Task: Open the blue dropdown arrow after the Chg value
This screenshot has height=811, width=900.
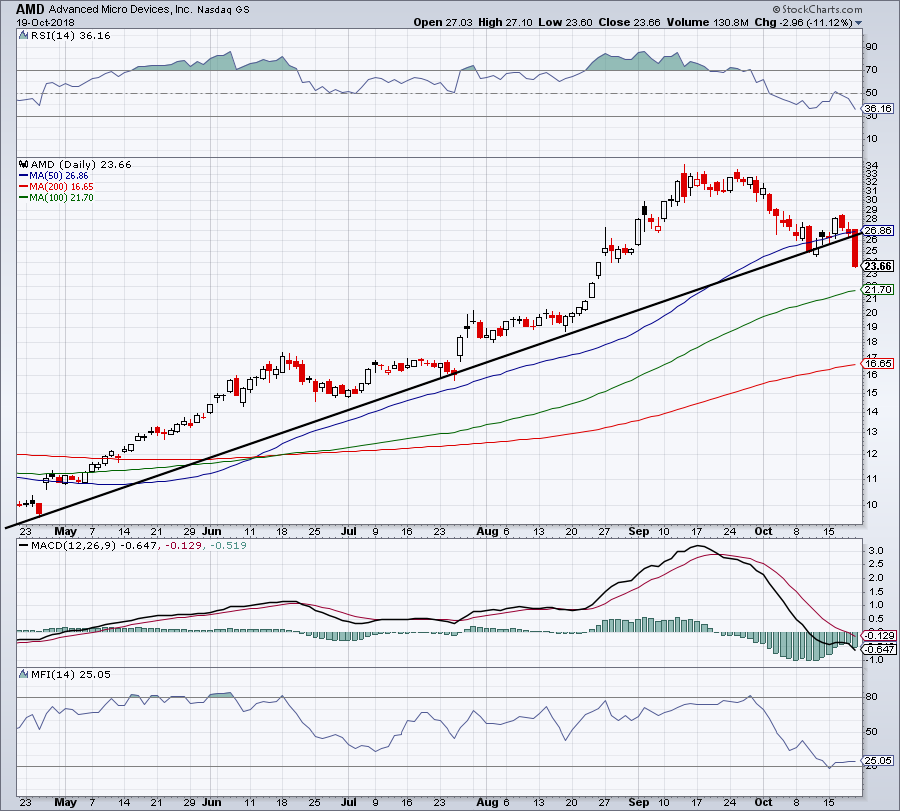Action: click(x=859, y=23)
